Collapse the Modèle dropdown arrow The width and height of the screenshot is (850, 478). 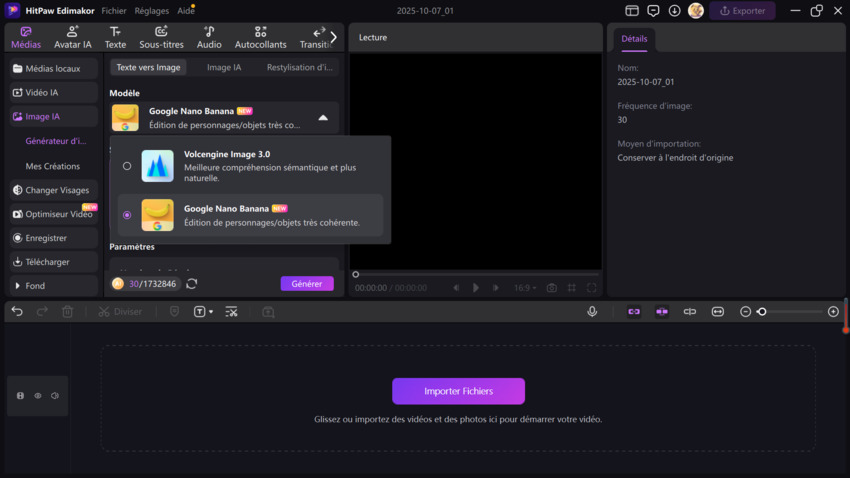(323, 118)
